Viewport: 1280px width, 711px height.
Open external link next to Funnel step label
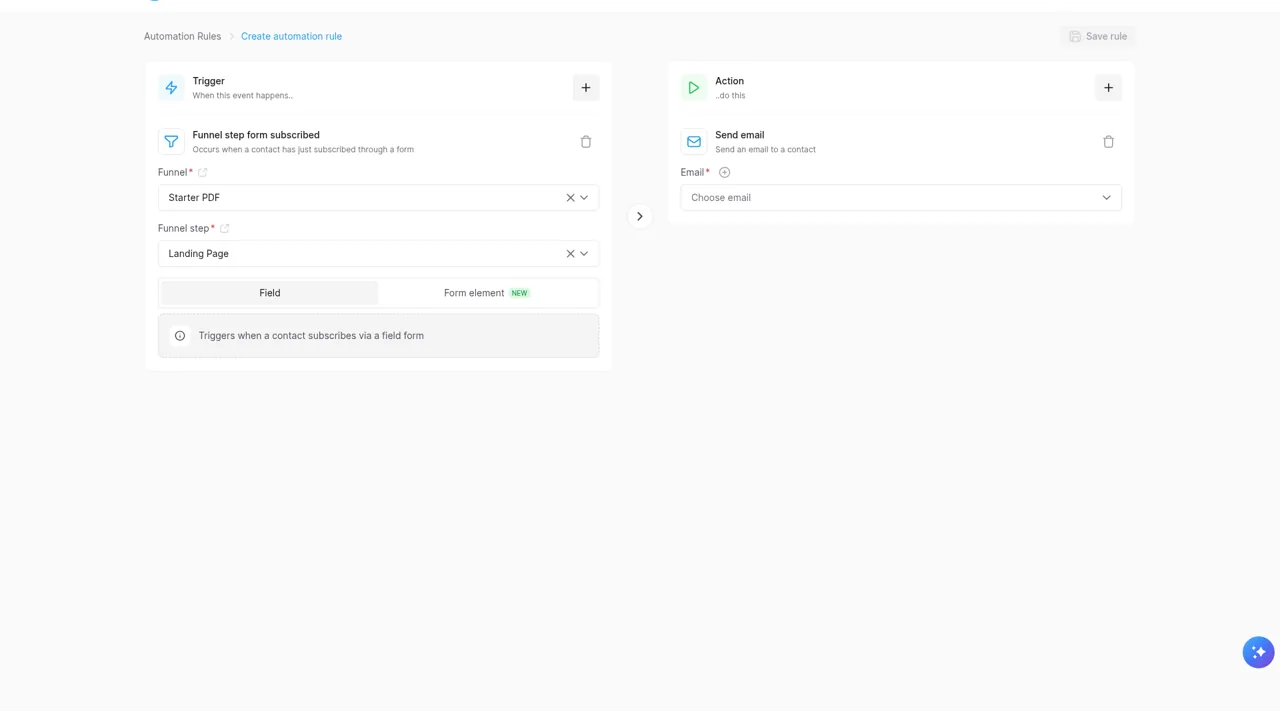(x=225, y=229)
